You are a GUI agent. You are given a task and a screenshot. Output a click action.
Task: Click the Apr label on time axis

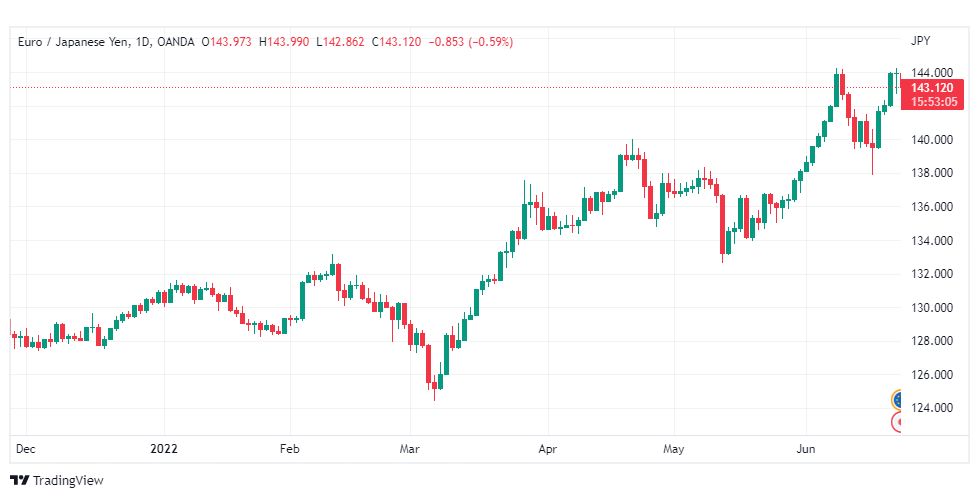tap(548, 449)
